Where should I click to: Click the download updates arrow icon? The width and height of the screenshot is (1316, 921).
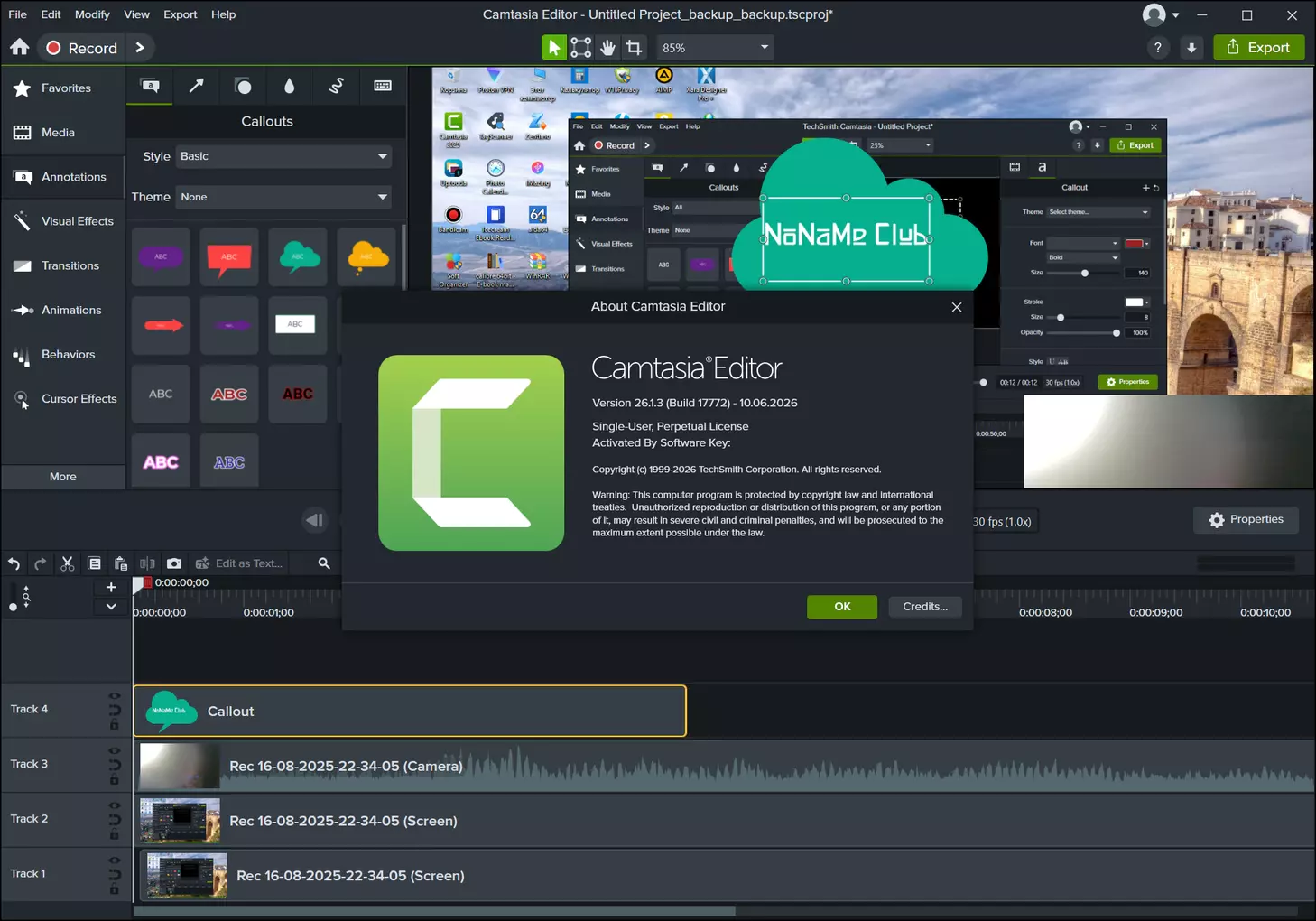[1191, 48]
